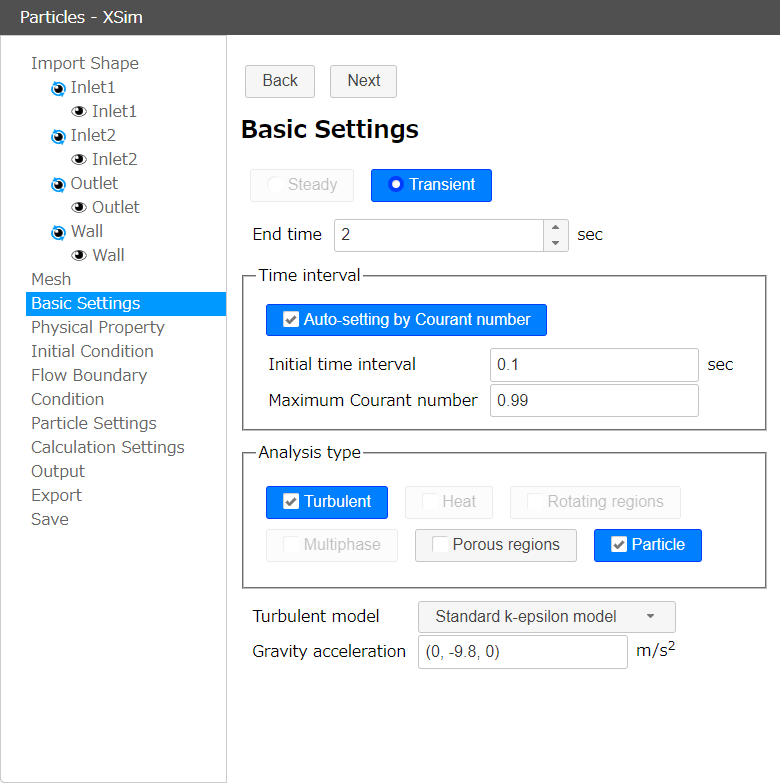Viewport: 780px width, 783px height.
Task: Uncheck Auto-setting by Courant number
Action: [x=406, y=320]
